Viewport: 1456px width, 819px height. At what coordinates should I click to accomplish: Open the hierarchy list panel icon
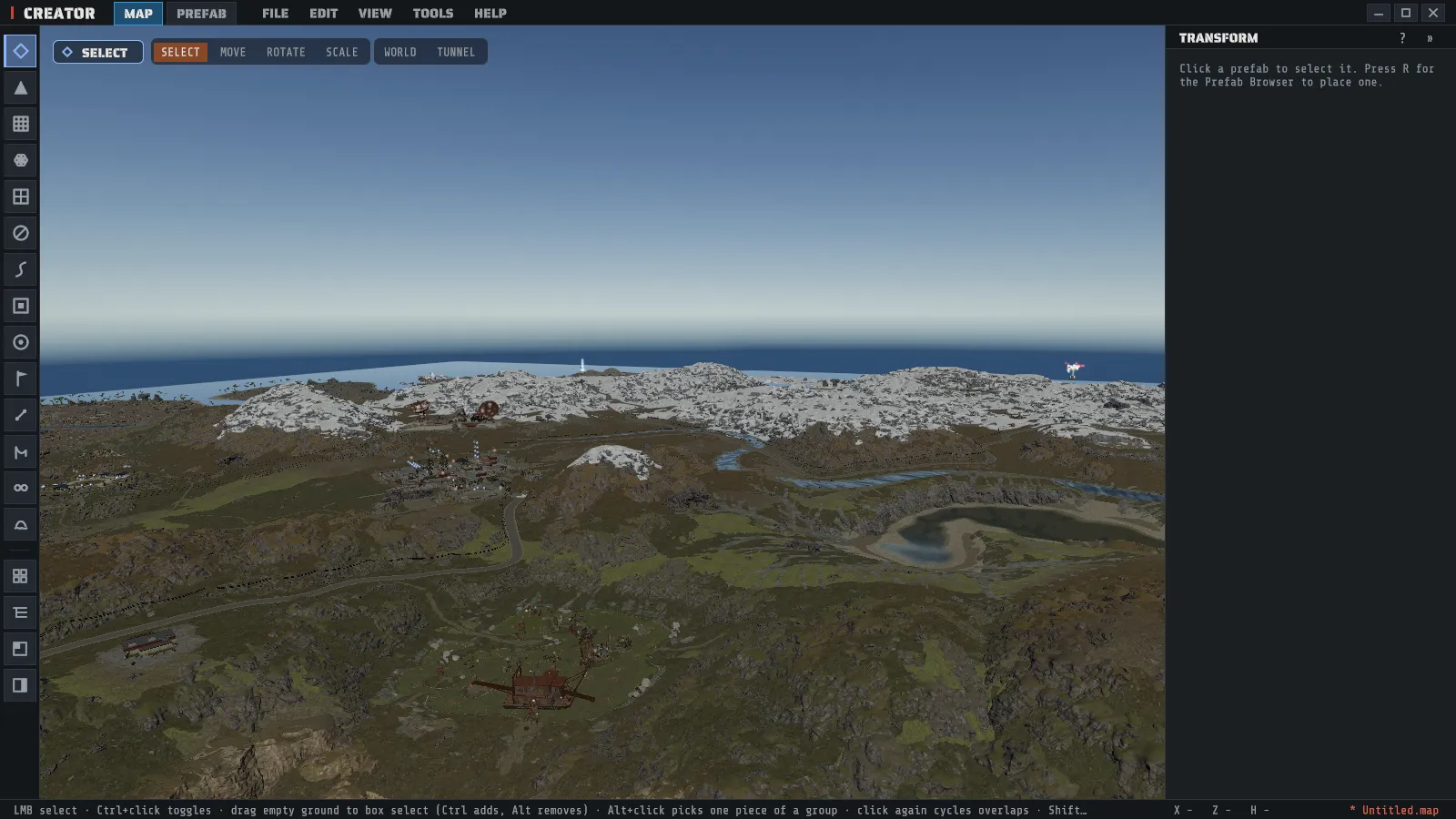tap(20, 612)
